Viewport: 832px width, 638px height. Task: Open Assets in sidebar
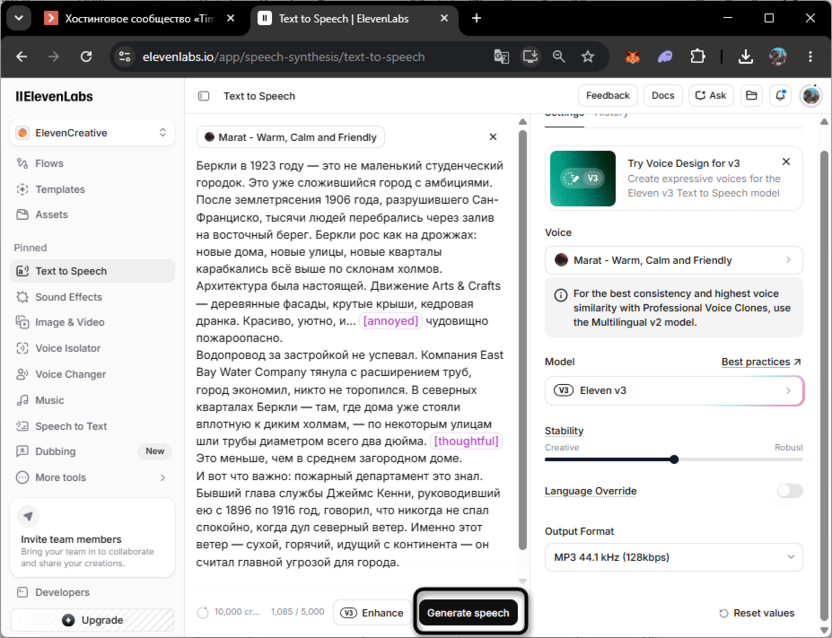point(92,214)
